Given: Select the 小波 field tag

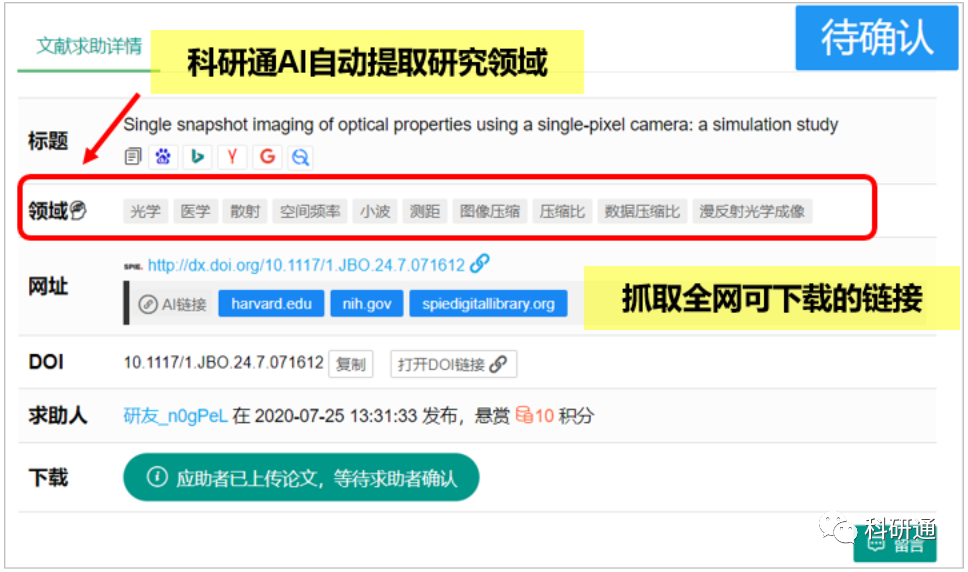Looking at the screenshot, I should (375, 212).
